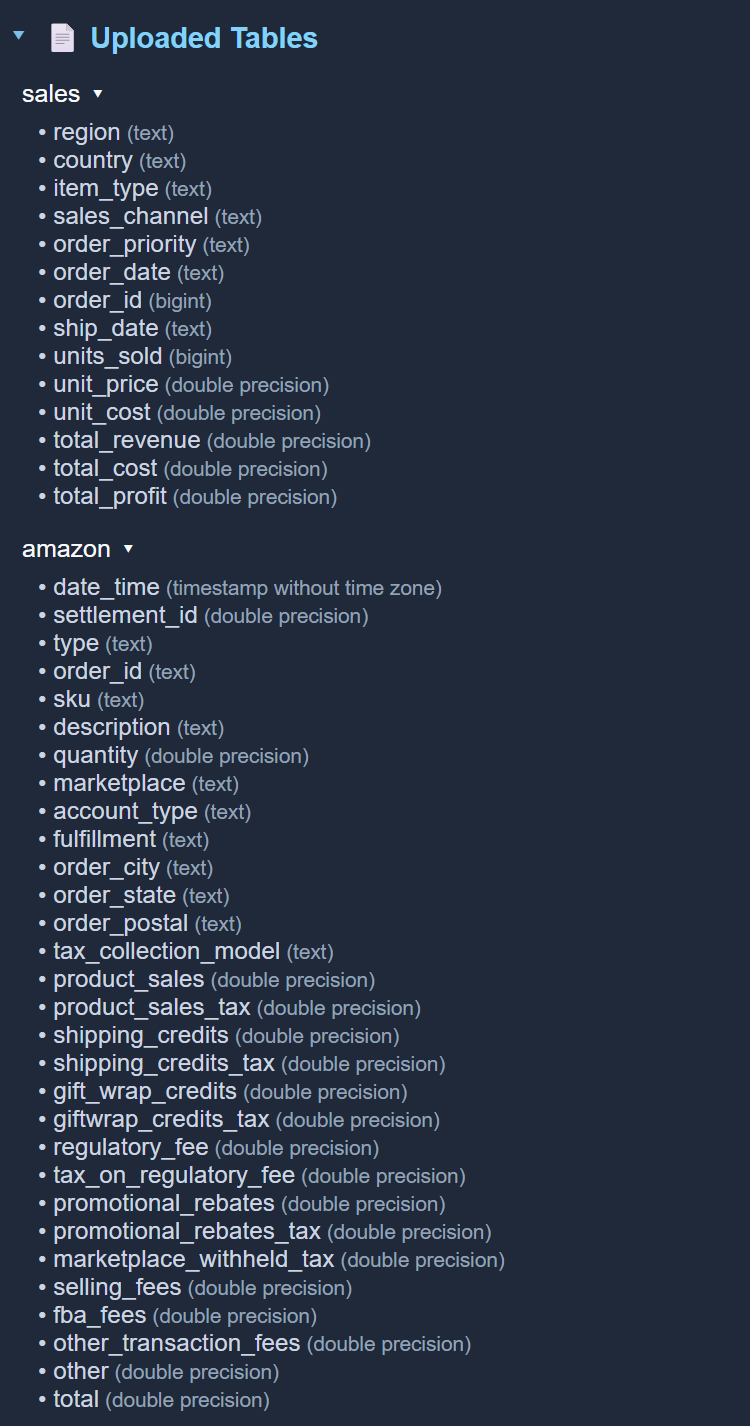Click the document icon beside Uploaded Tables
The width and height of the screenshot is (750, 1426).
(62, 38)
